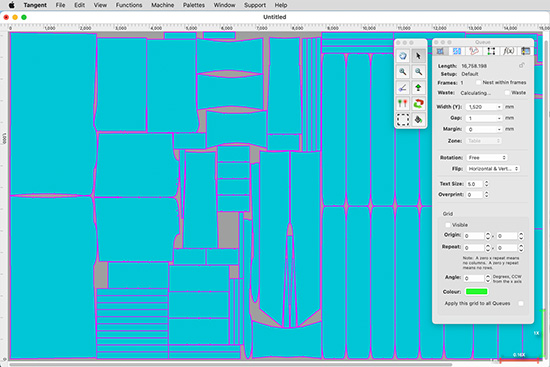The image size is (550, 367).
Task: Select the angle measure tool icon
Action: (403, 88)
